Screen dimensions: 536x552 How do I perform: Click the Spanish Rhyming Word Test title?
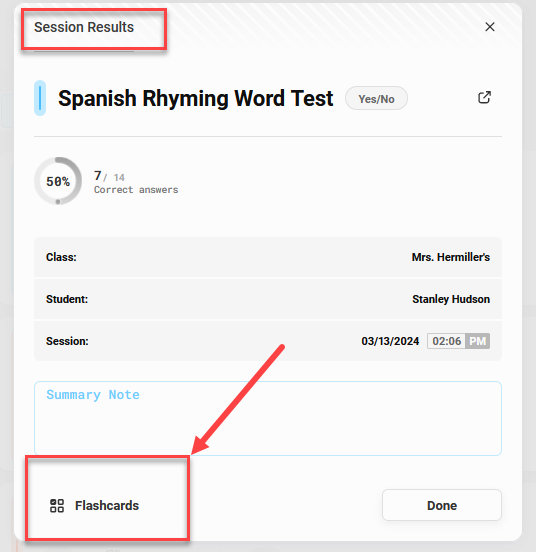click(196, 98)
